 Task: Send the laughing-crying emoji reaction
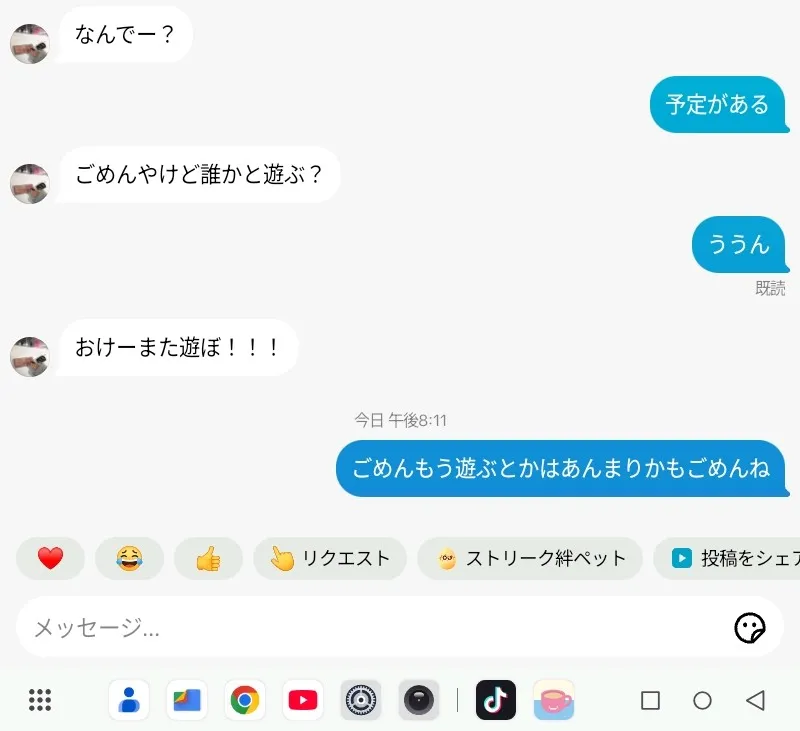(129, 558)
